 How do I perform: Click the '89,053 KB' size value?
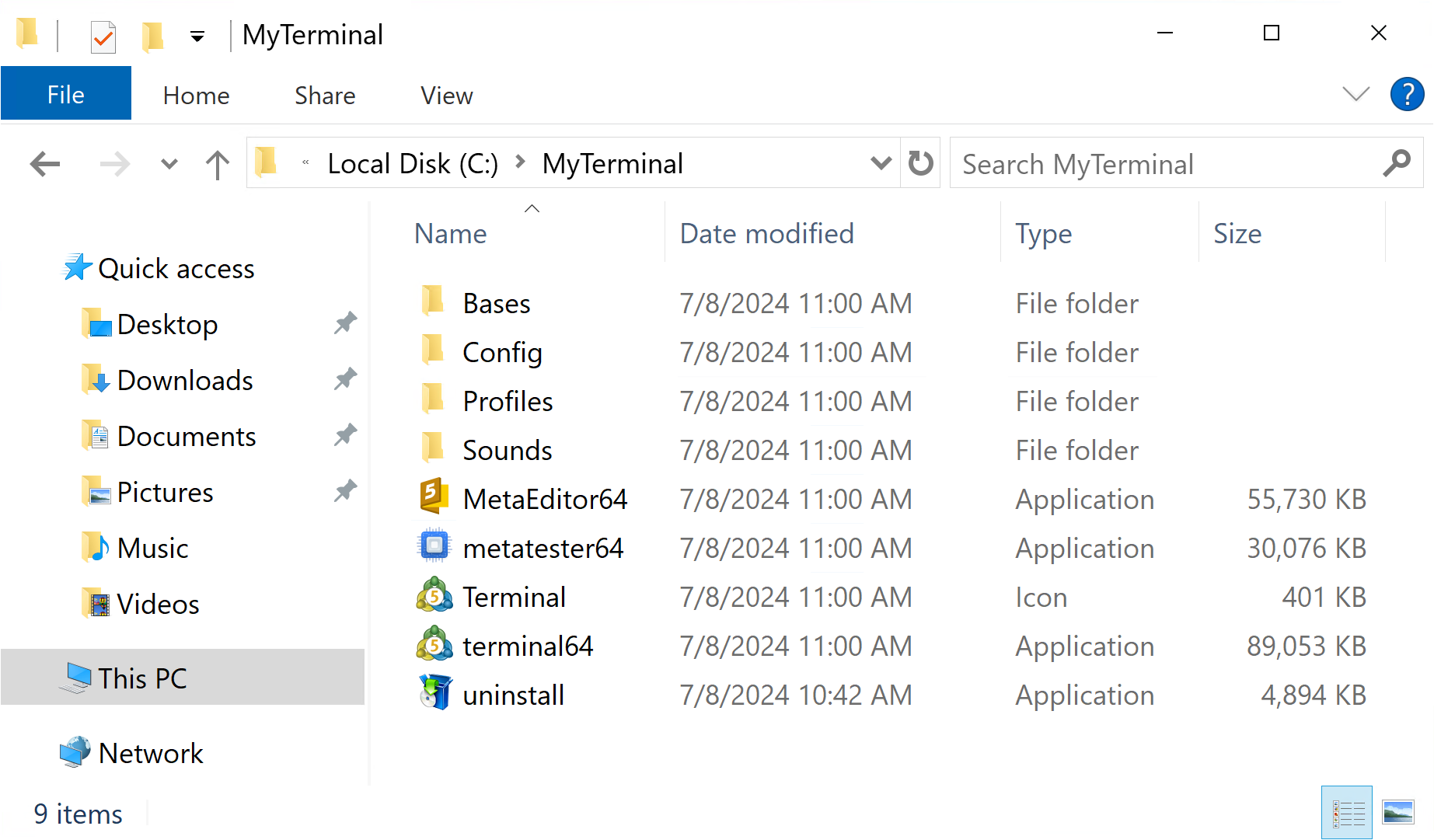pyautogui.click(x=1307, y=645)
